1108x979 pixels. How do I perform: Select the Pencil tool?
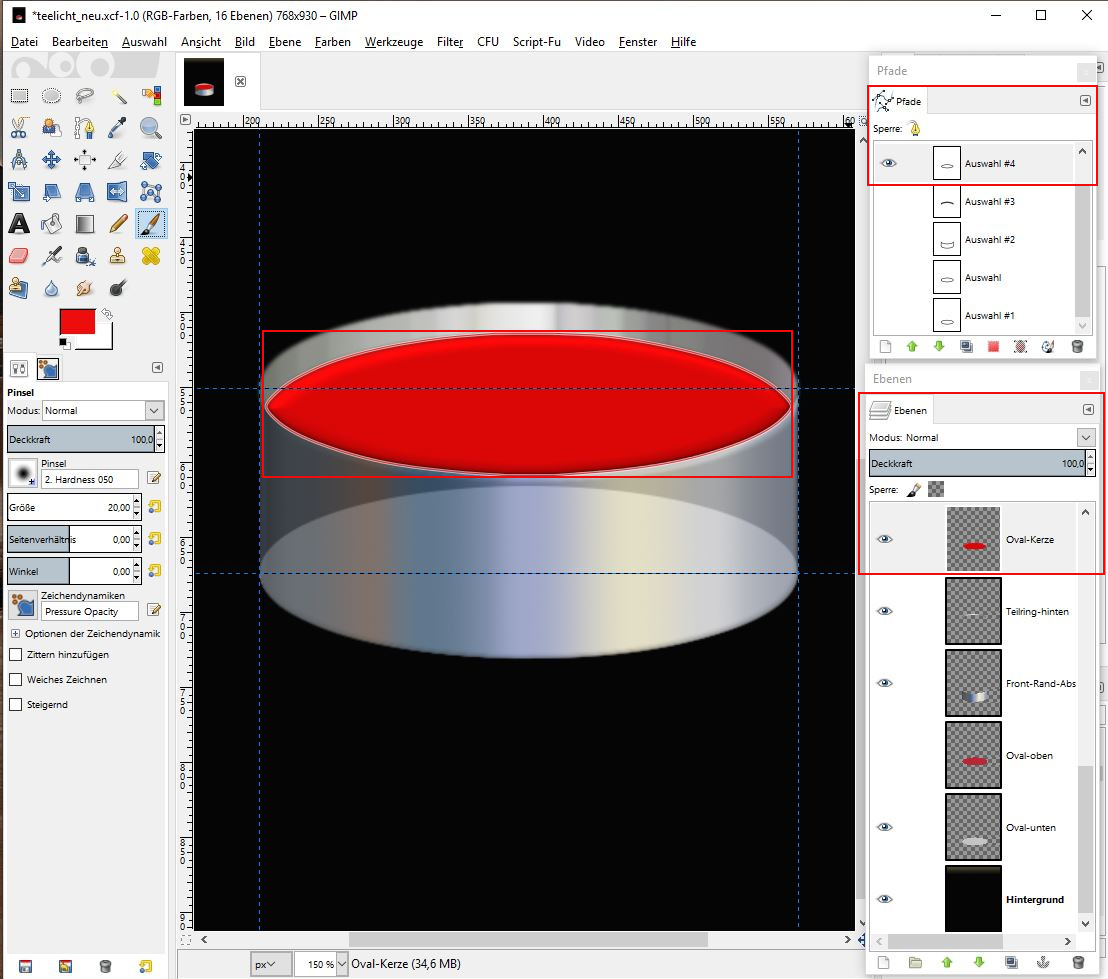pos(118,223)
